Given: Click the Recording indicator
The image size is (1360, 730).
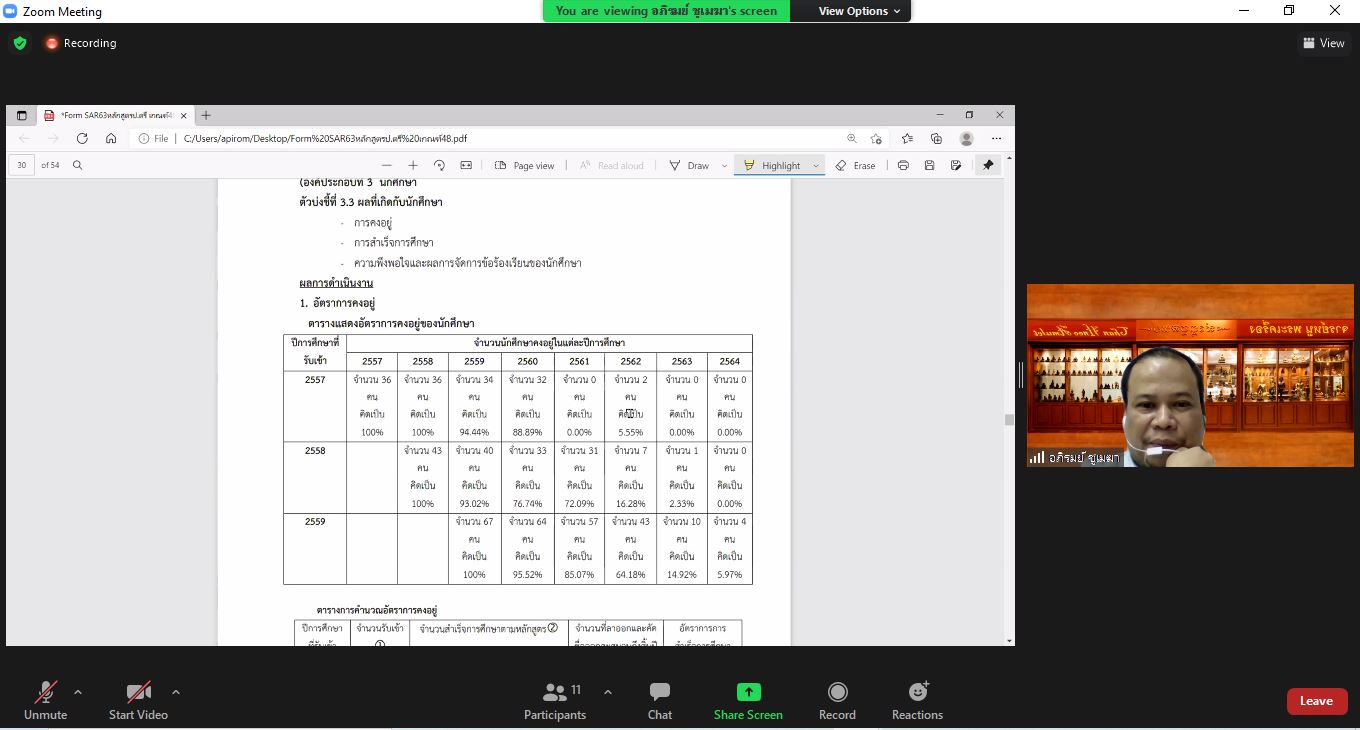Looking at the screenshot, I should 80,43.
